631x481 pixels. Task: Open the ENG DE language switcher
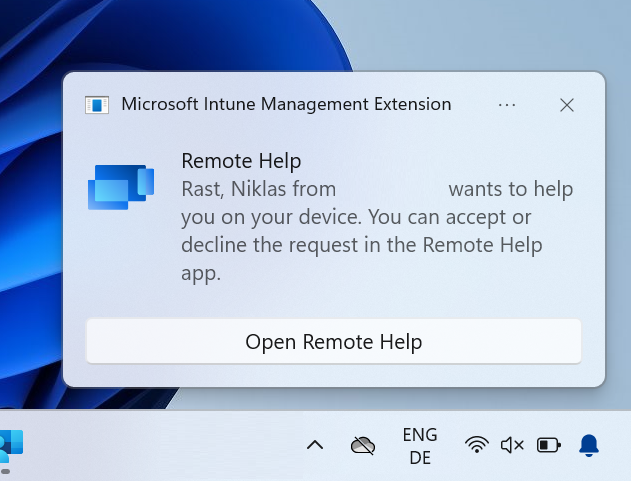coord(419,446)
